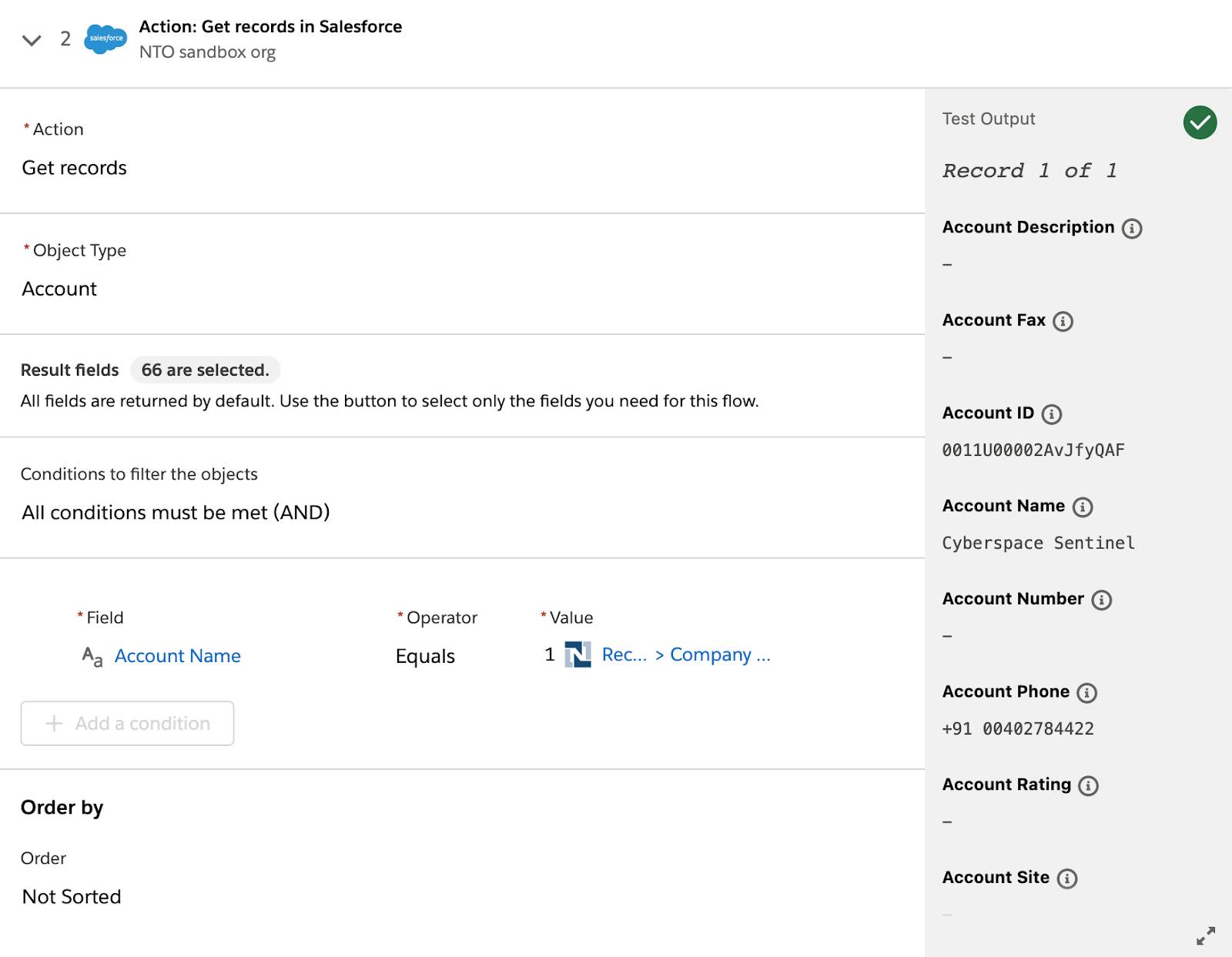Open the Equals operator dropdown
1232x957 pixels.
[x=425, y=656]
